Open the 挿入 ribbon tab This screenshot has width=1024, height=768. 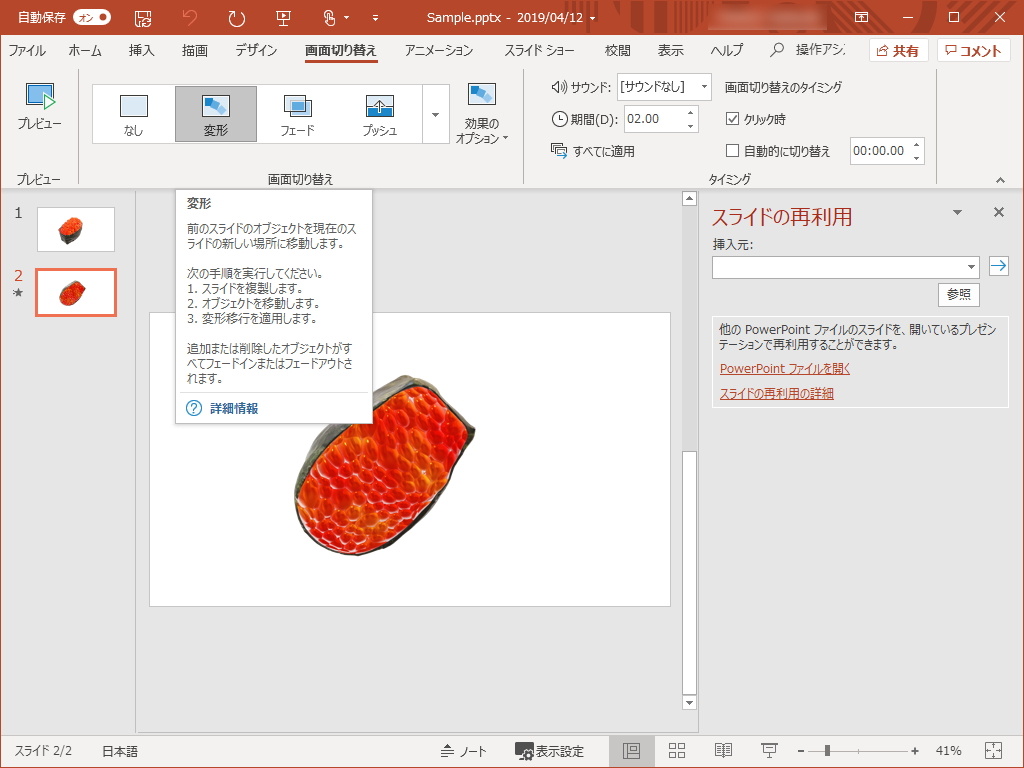(x=140, y=50)
